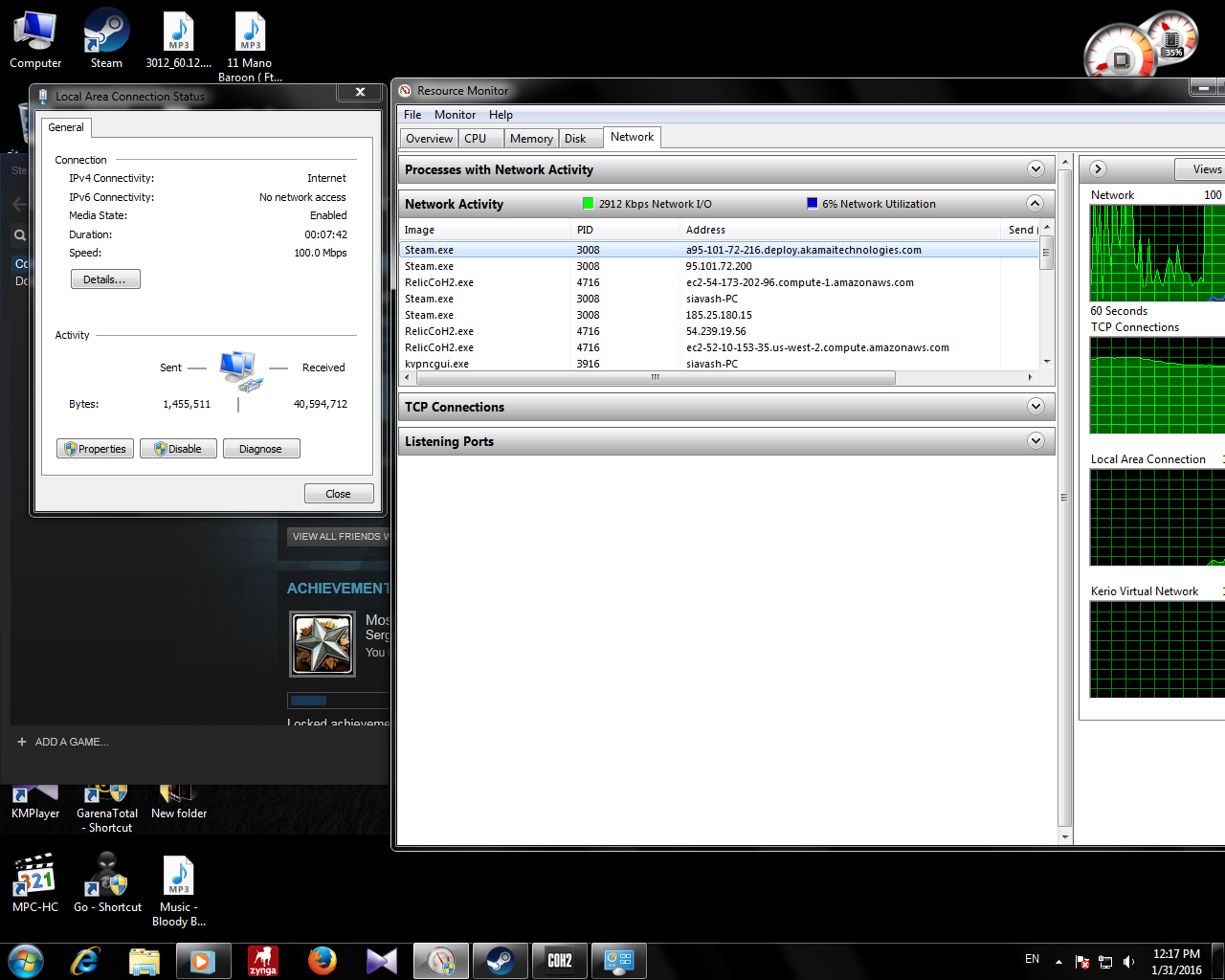Click the volume icon in system tray
The image size is (1225, 980).
coord(1129,961)
